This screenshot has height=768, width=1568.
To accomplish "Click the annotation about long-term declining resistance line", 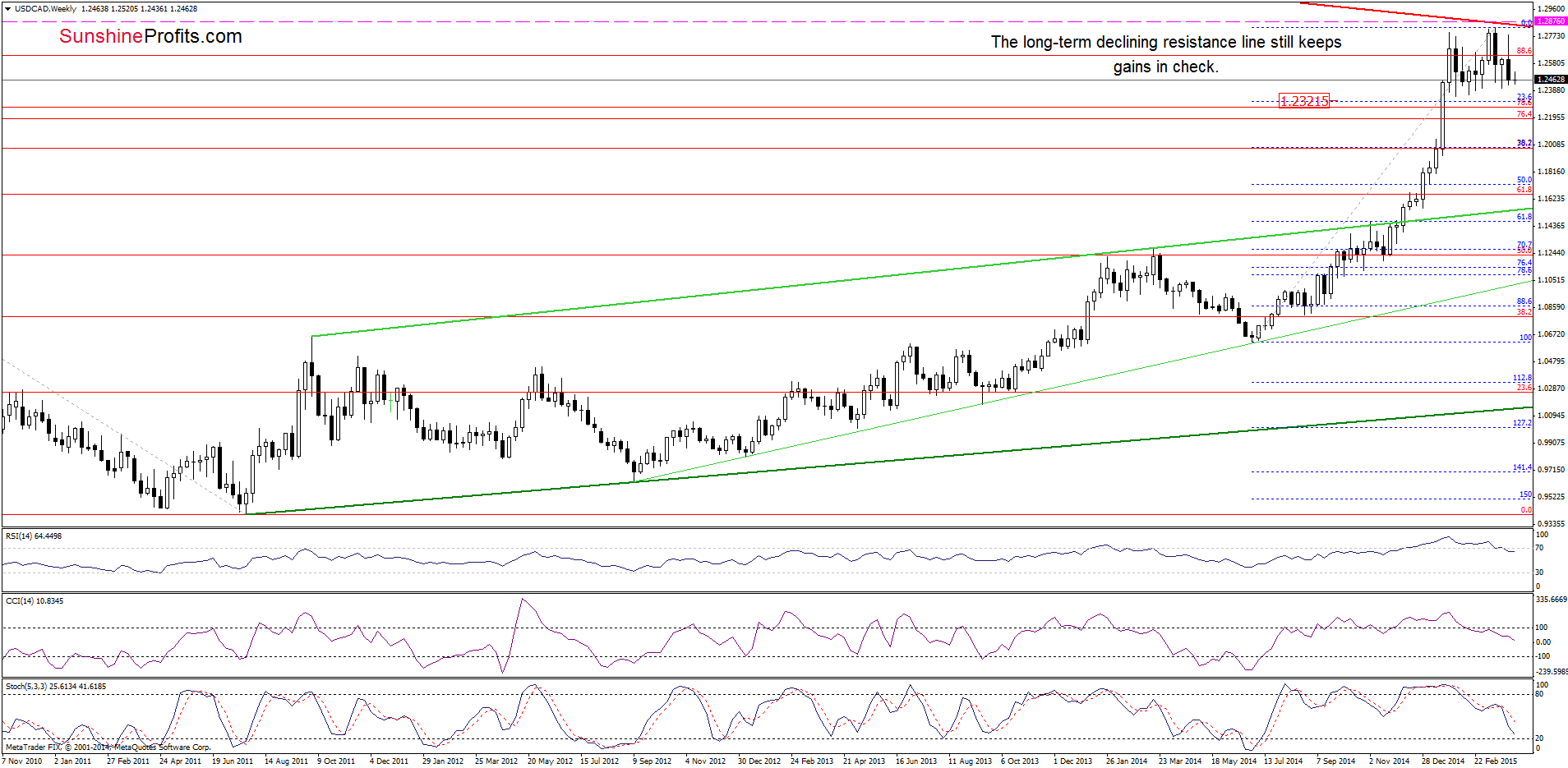I will 1165,54.
